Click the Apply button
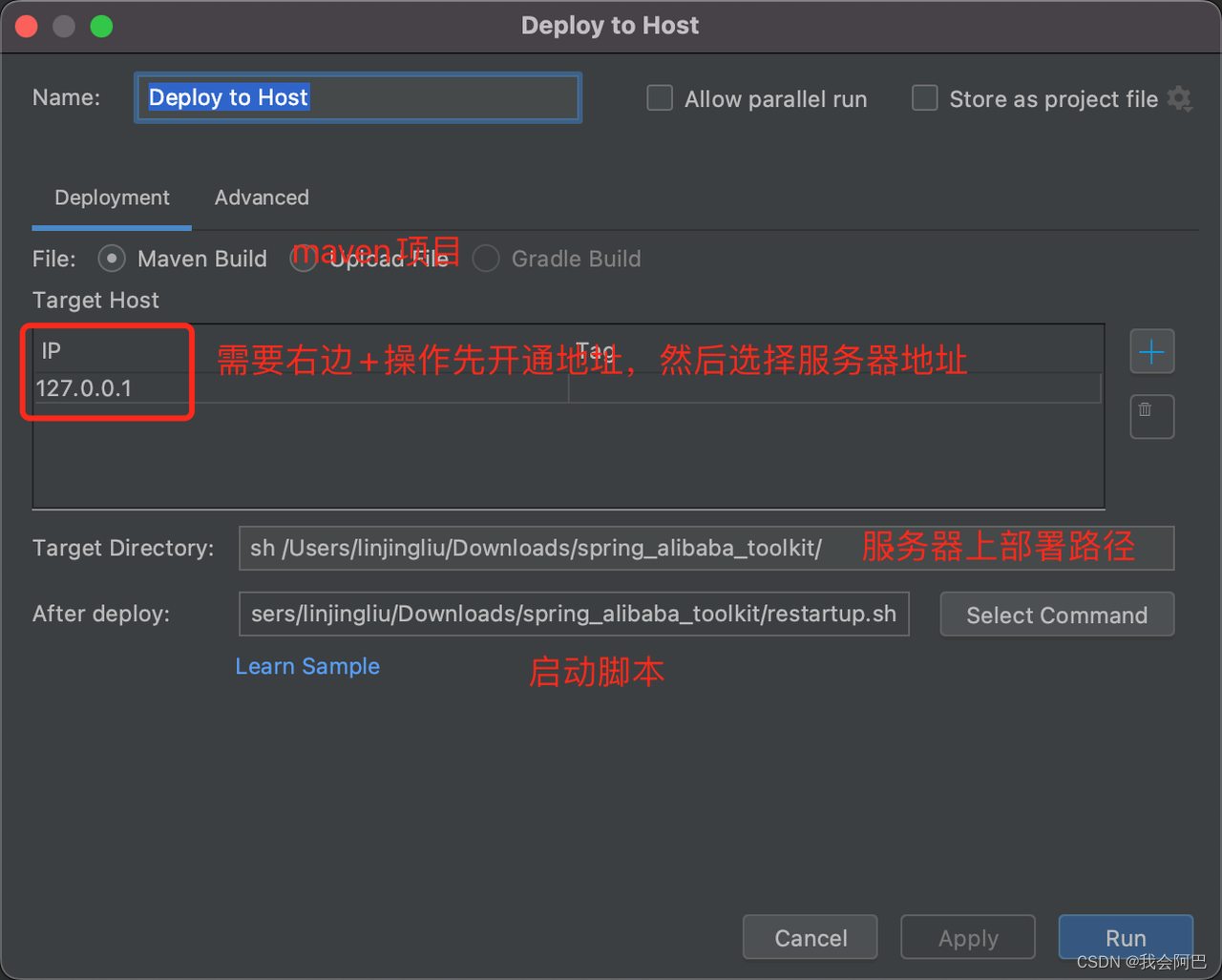The height and width of the screenshot is (980, 1222). point(967,937)
